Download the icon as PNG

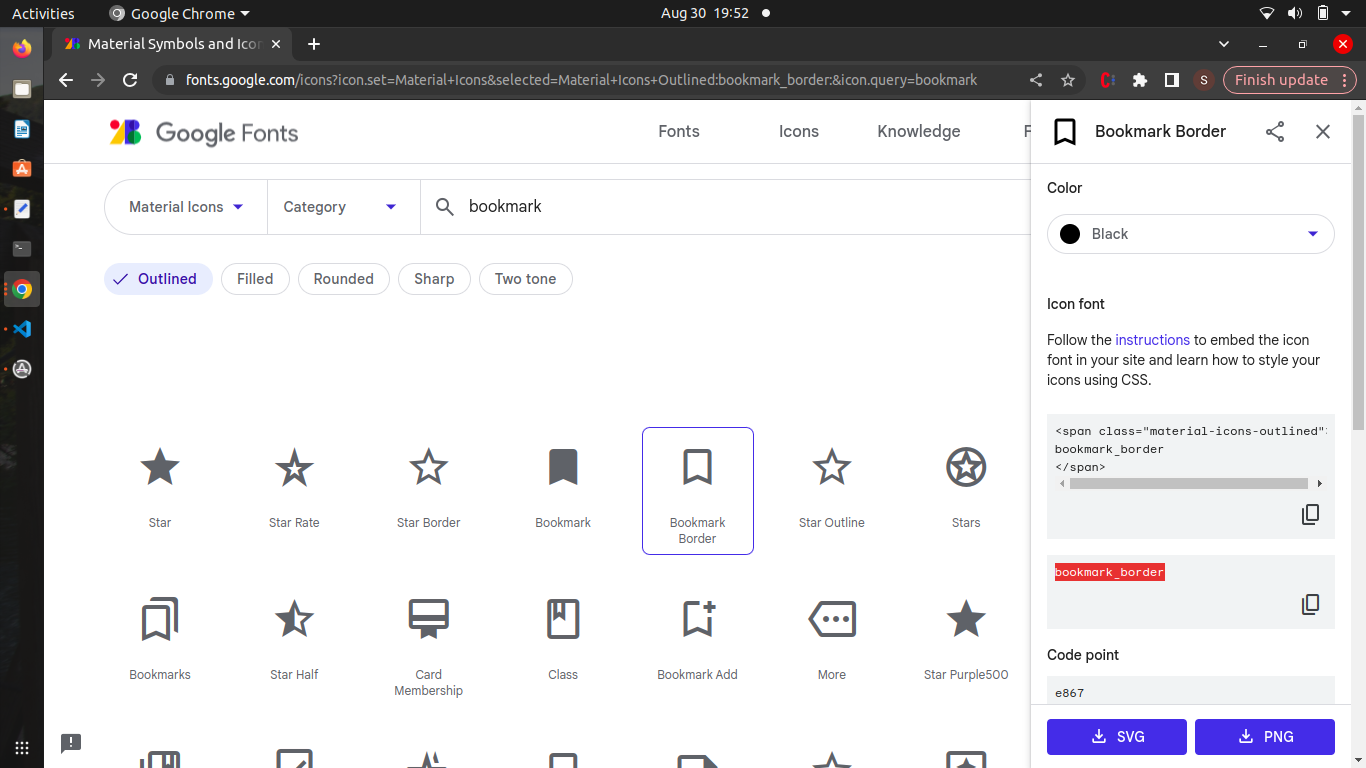pos(1265,737)
